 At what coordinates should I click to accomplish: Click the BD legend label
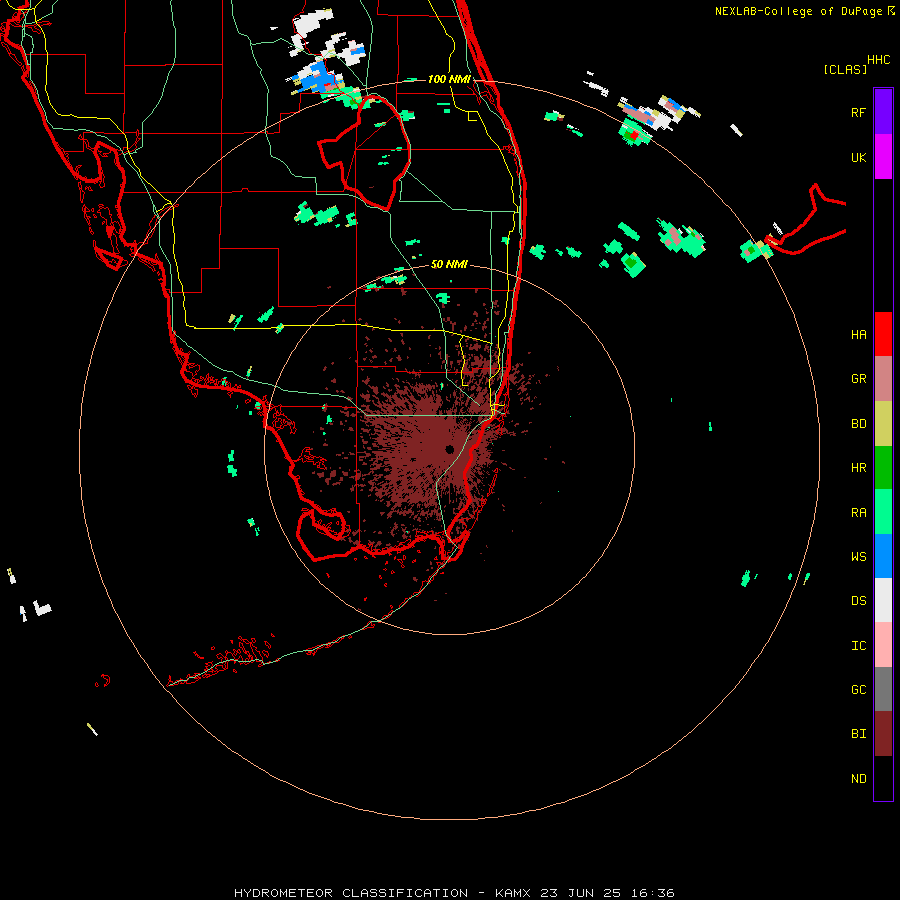858,424
